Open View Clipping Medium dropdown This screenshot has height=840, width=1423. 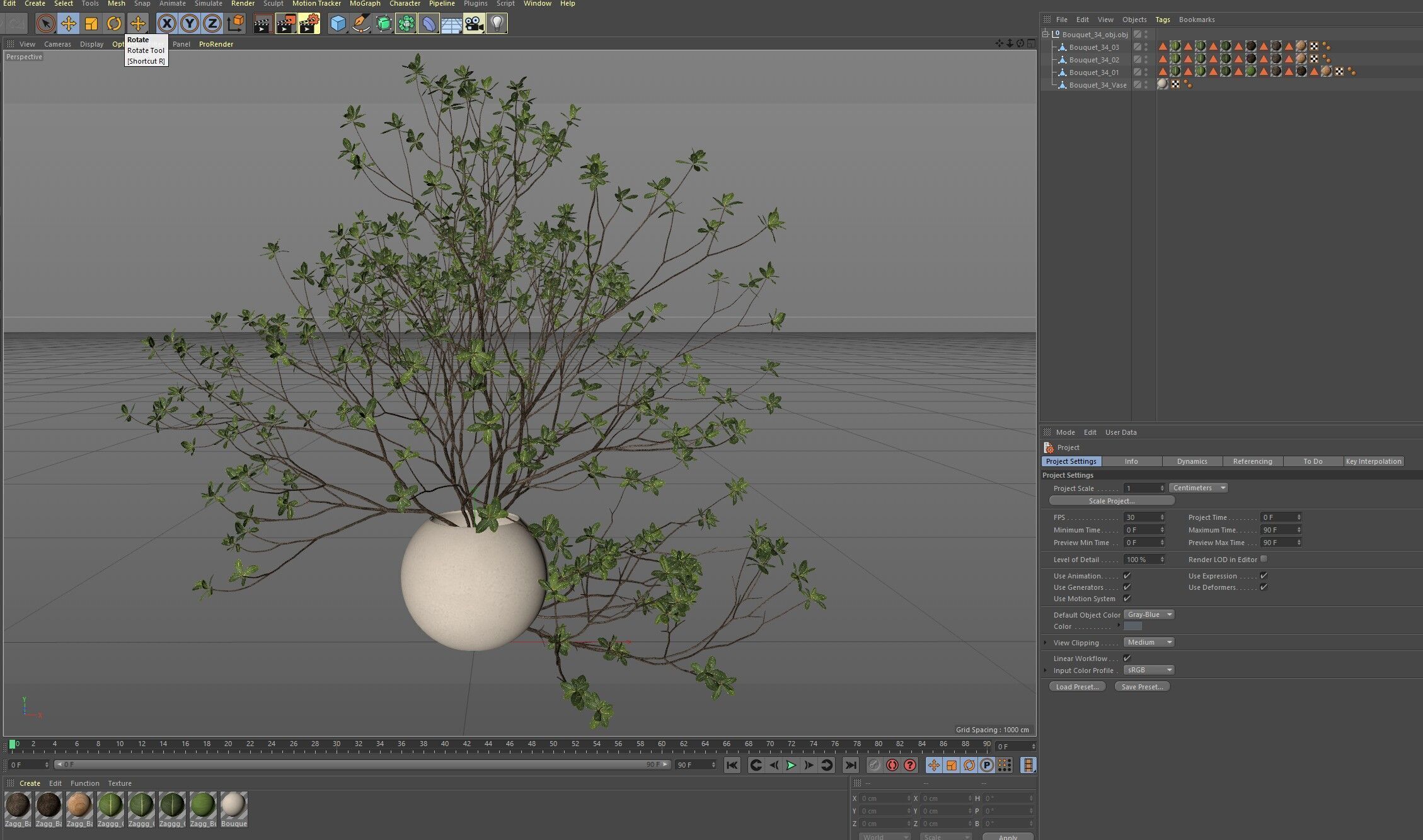coord(1149,642)
